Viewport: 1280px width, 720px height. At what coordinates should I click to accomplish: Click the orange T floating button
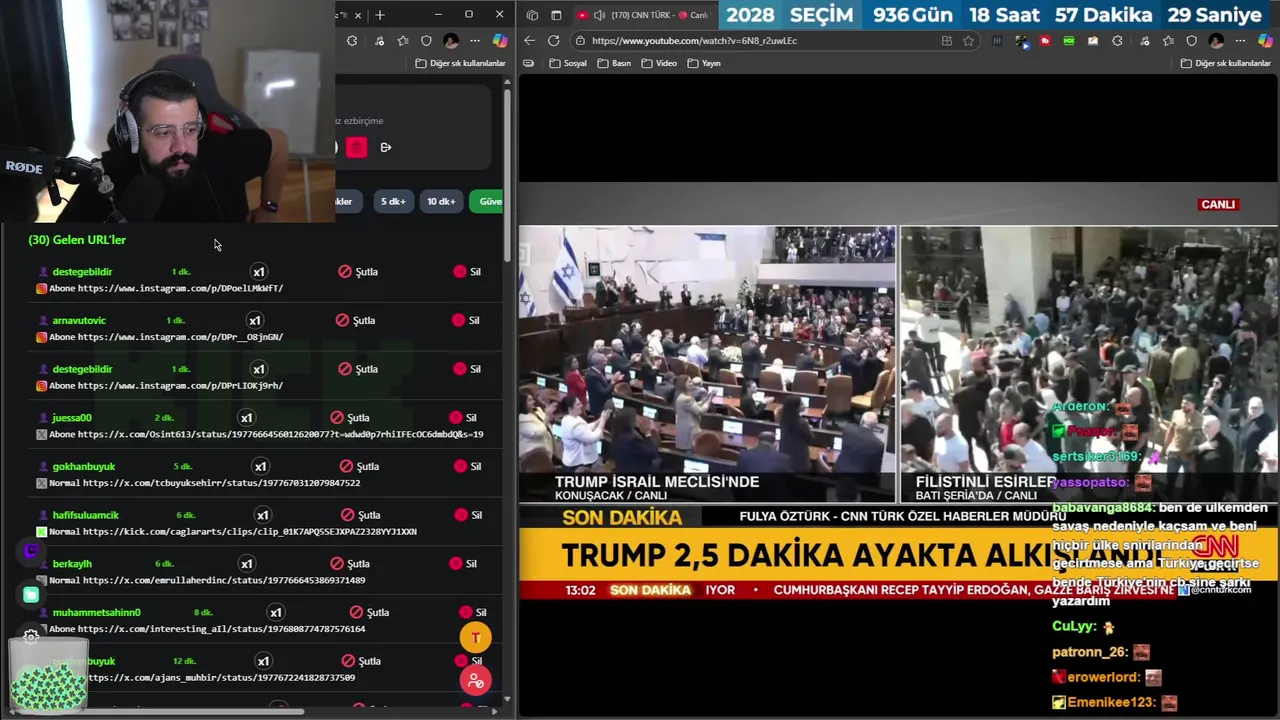[476, 637]
